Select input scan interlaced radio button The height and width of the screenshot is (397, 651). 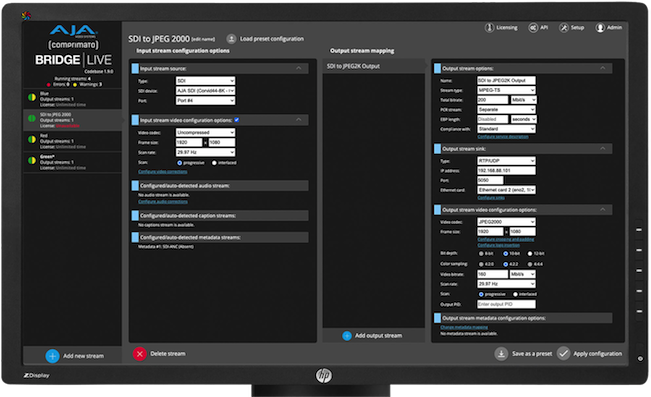click(214, 163)
